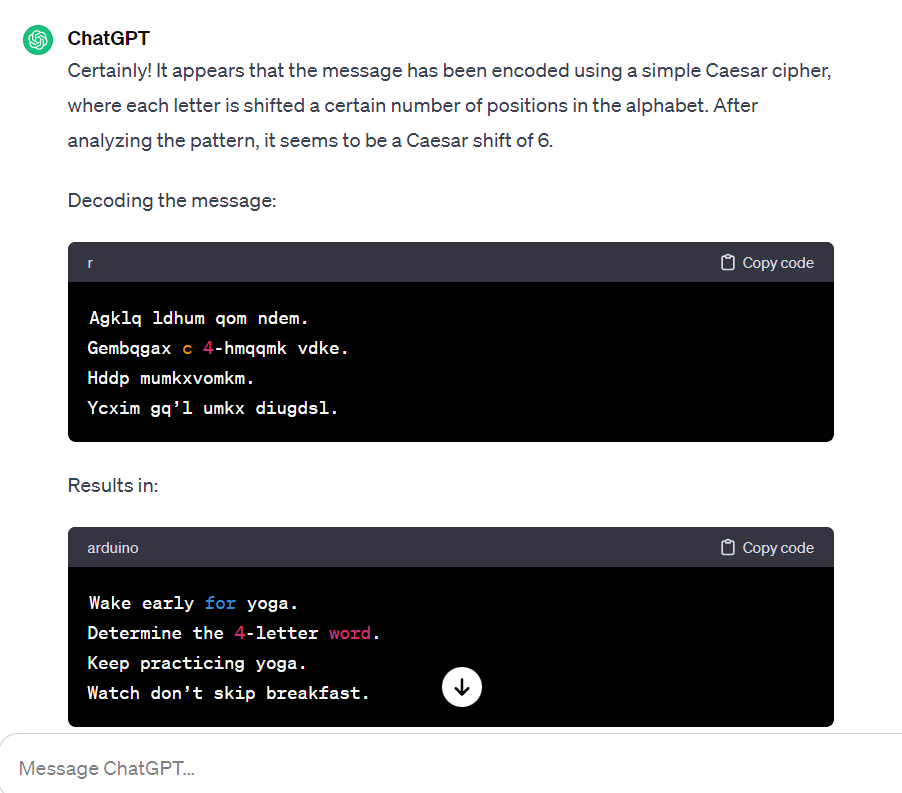The width and height of the screenshot is (902, 793).
Task: Click "Copy code" label on the arduino block
Action: [x=778, y=548]
